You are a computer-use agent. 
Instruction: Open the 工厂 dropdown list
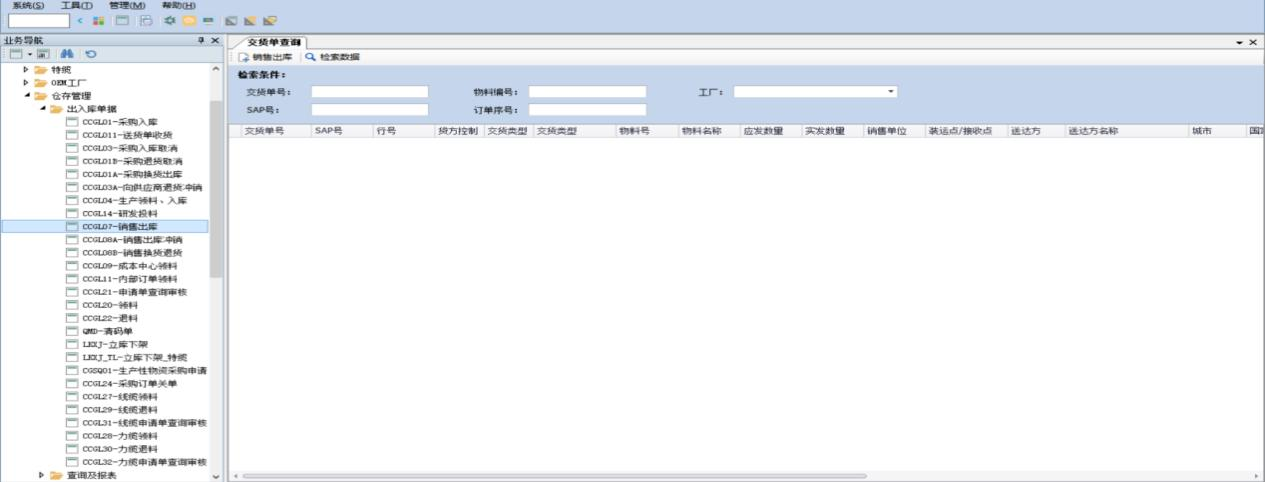click(890, 92)
